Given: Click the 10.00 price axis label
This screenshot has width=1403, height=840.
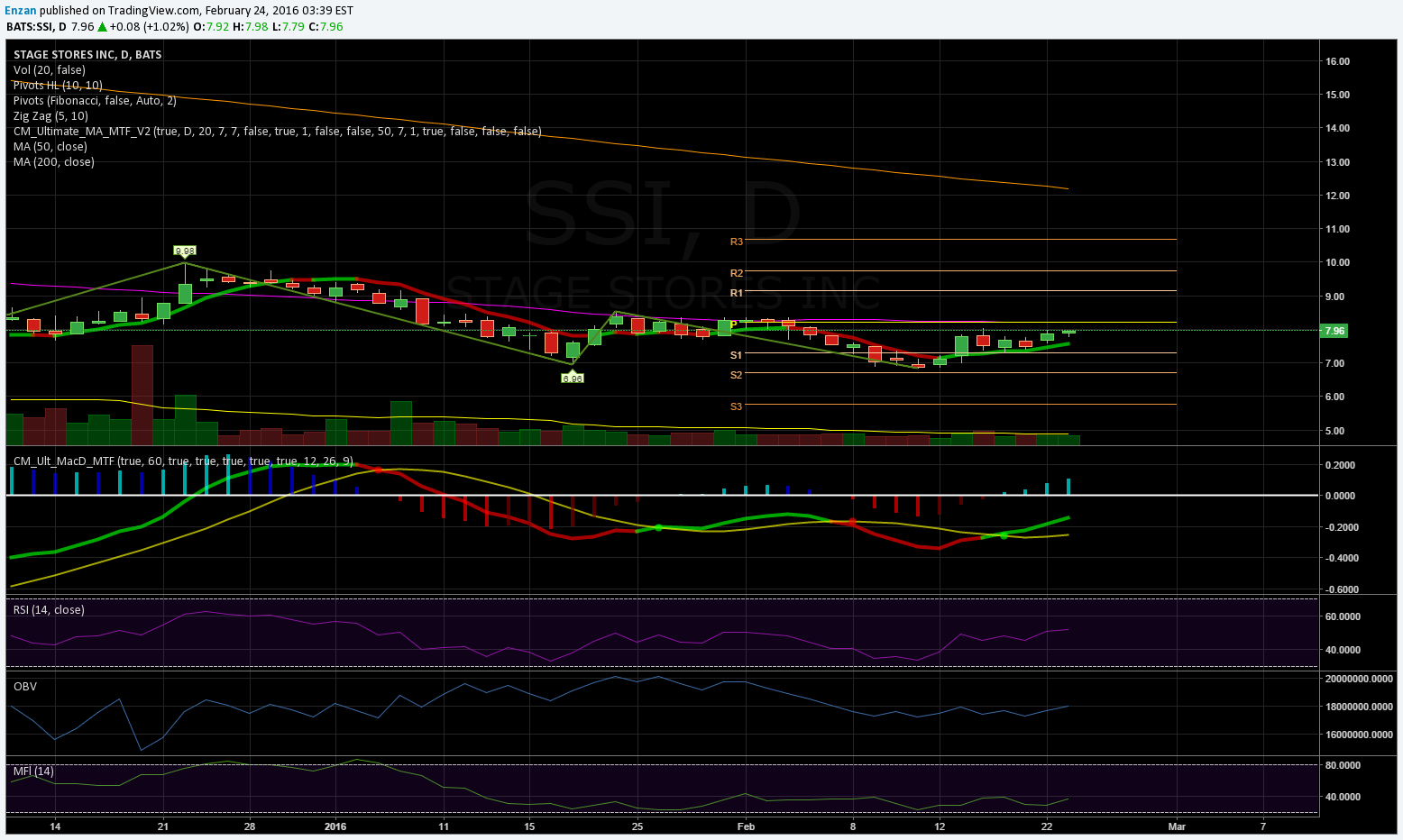Looking at the screenshot, I should click(1337, 262).
